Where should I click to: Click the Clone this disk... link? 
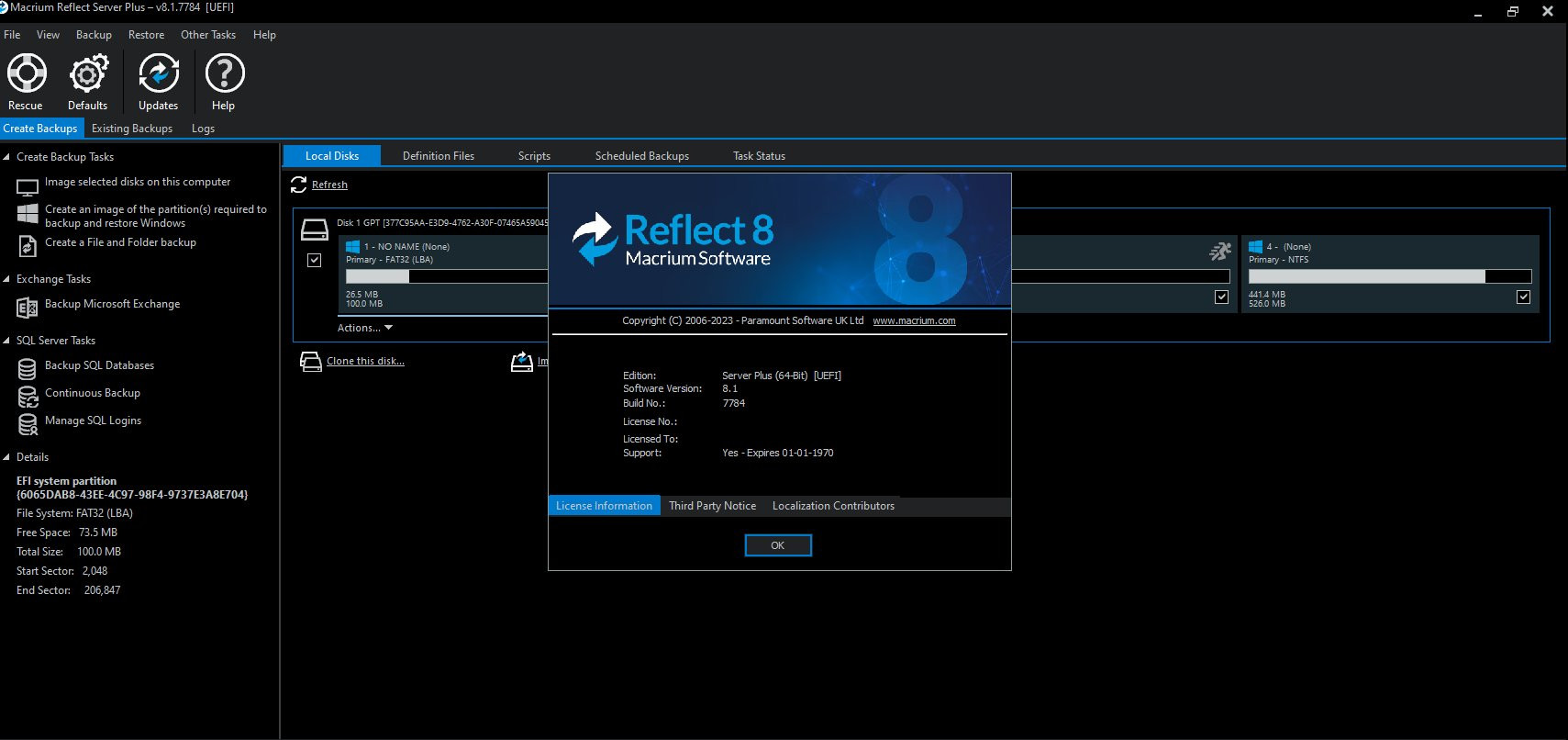click(365, 362)
